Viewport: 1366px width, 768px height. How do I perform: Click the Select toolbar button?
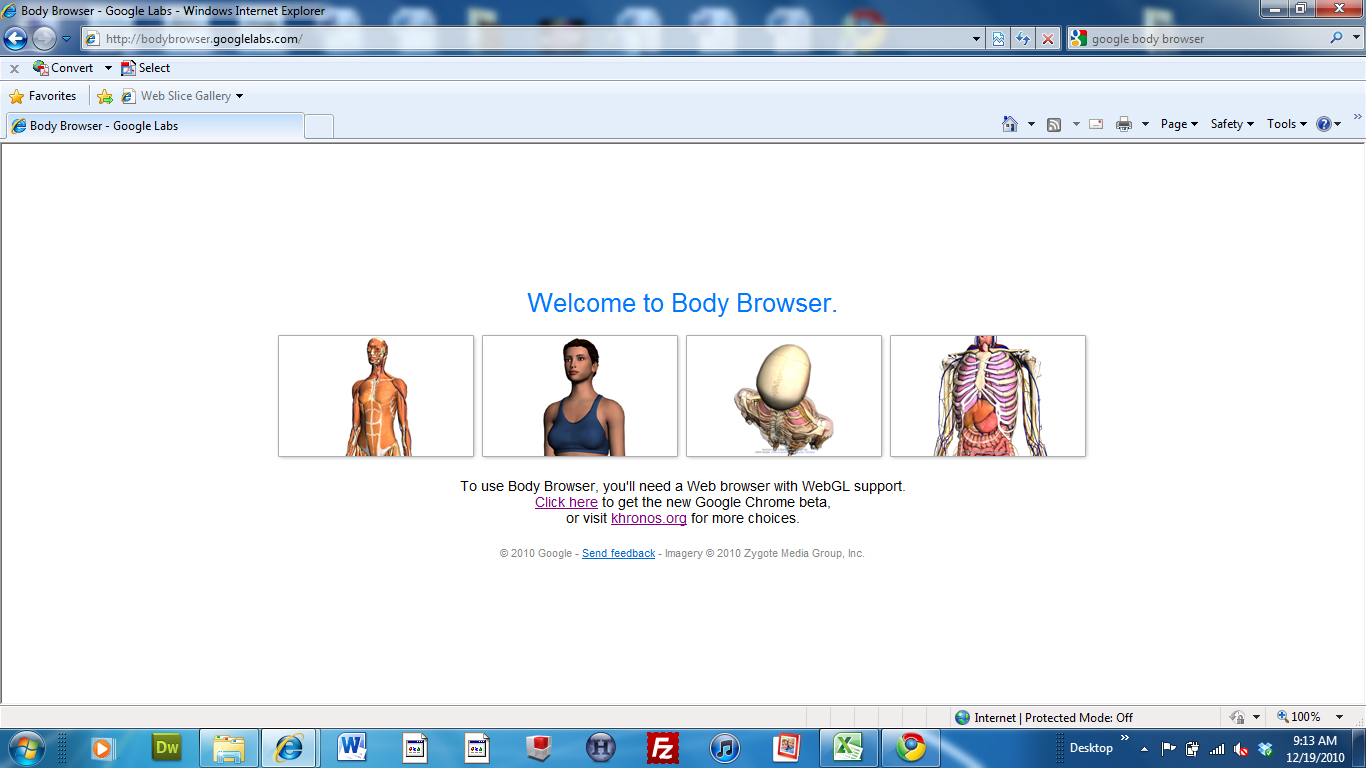(x=145, y=68)
